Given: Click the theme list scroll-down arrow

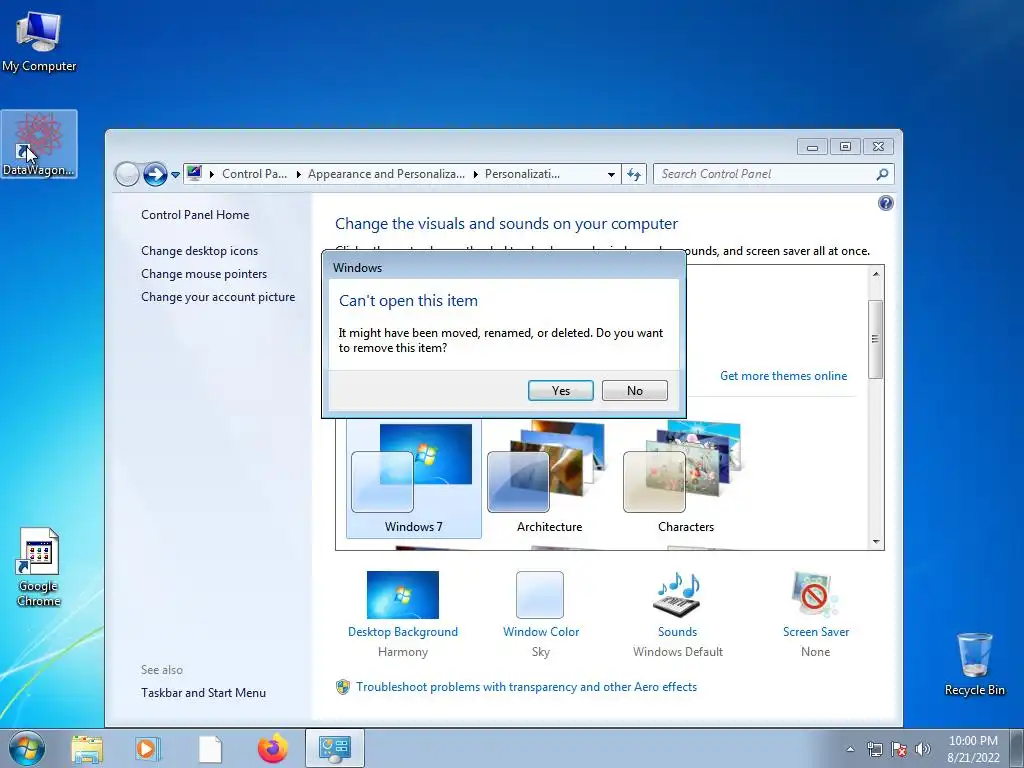Looking at the screenshot, I should click(x=876, y=541).
